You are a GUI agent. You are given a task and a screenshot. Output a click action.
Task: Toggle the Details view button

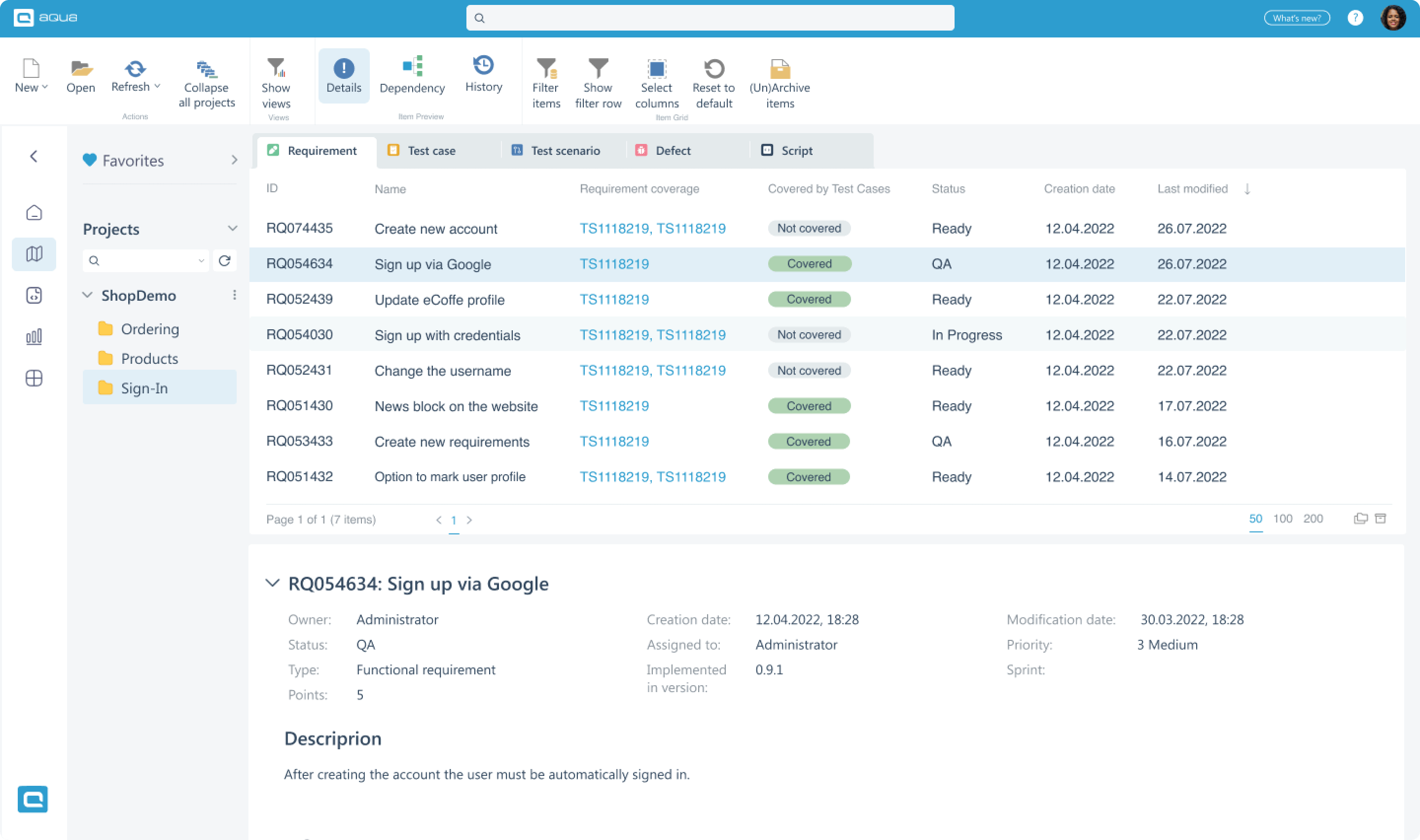pos(344,75)
